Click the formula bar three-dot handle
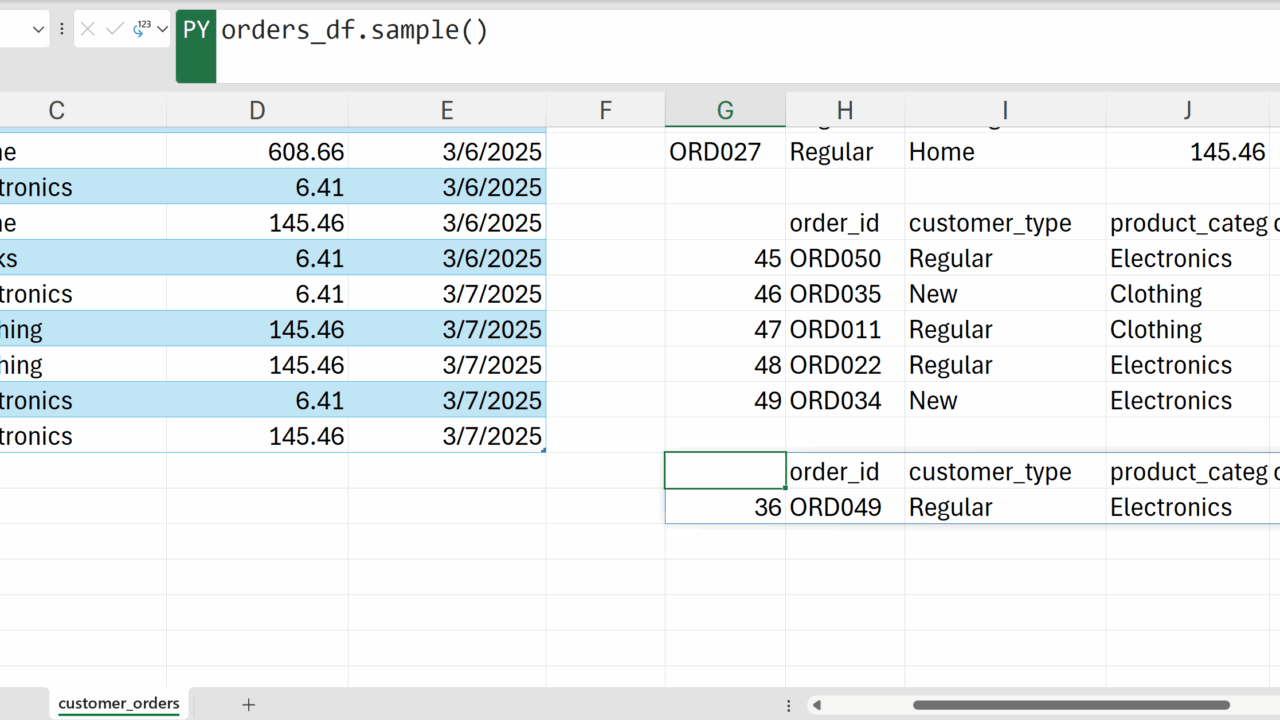 click(x=62, y=30)
